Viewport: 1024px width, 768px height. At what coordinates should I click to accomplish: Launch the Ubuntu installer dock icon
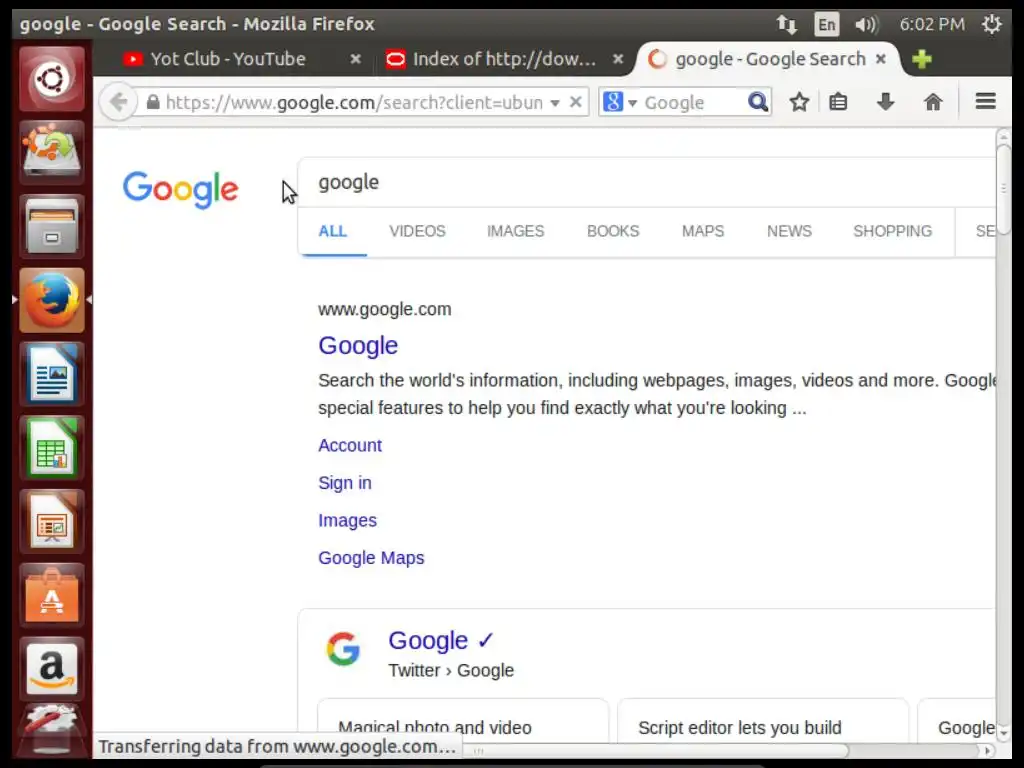pos(52,153)
